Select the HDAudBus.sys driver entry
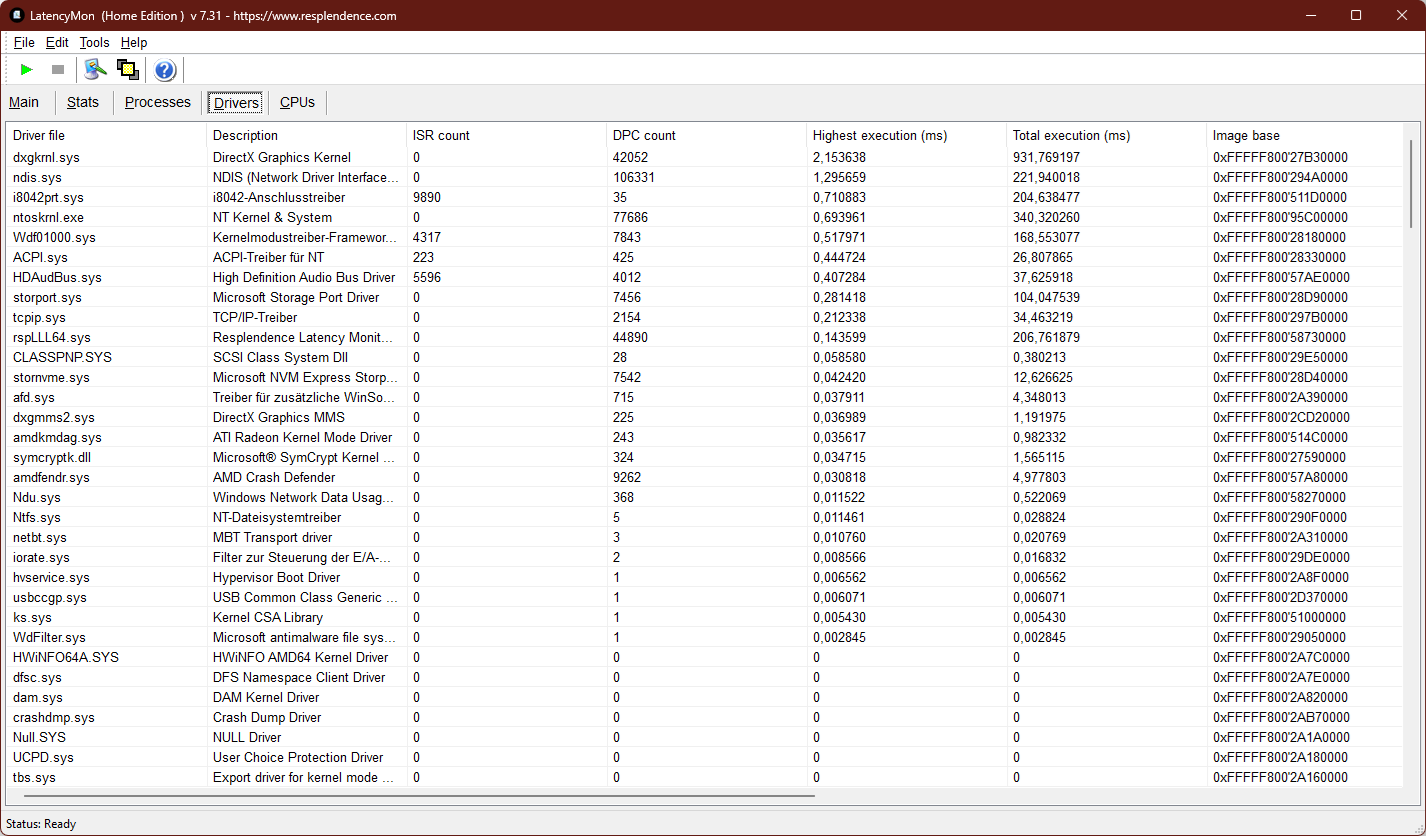1426x836 pixels. coord(57,277)
